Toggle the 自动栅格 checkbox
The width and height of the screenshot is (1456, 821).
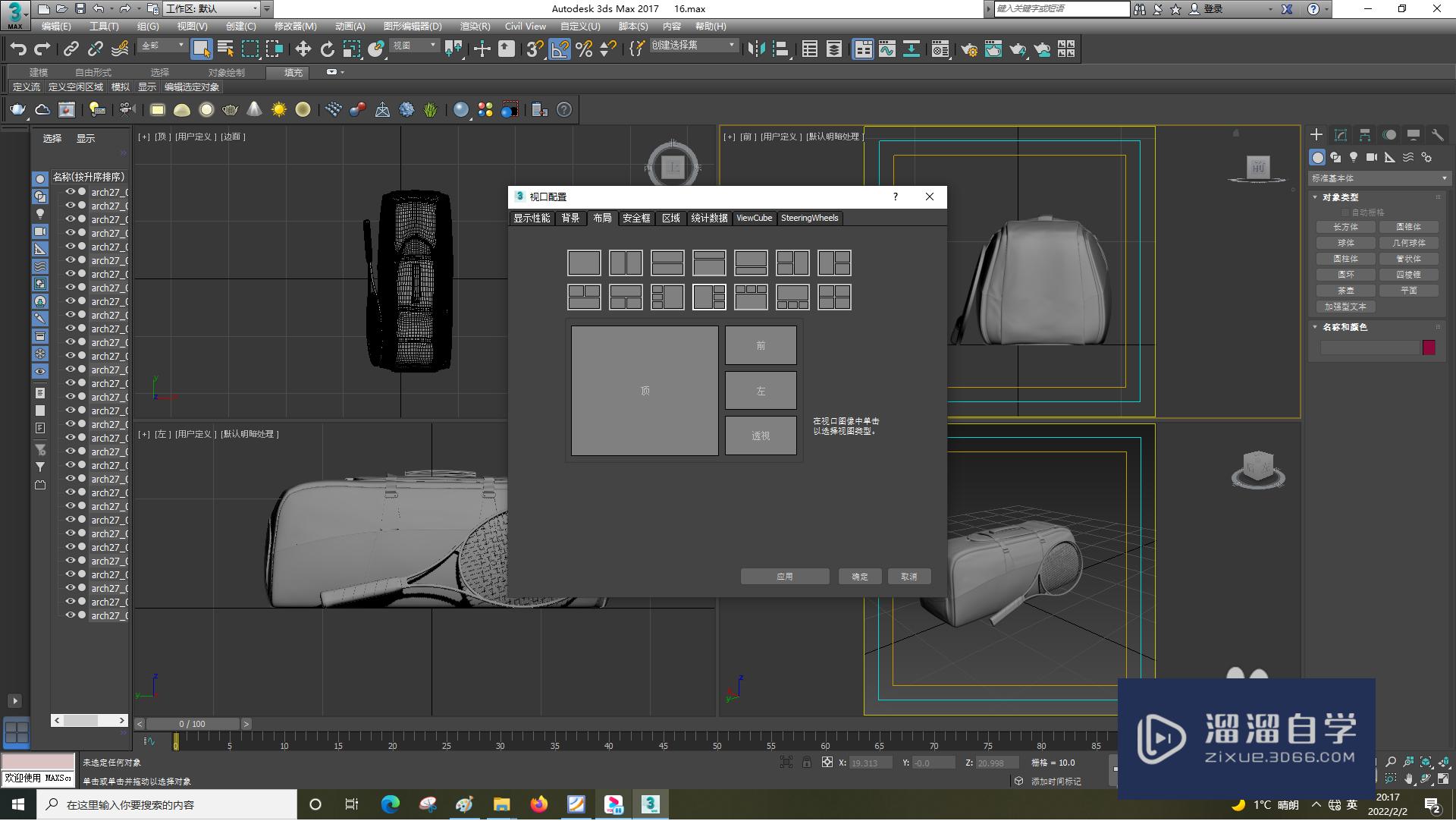1345,212
